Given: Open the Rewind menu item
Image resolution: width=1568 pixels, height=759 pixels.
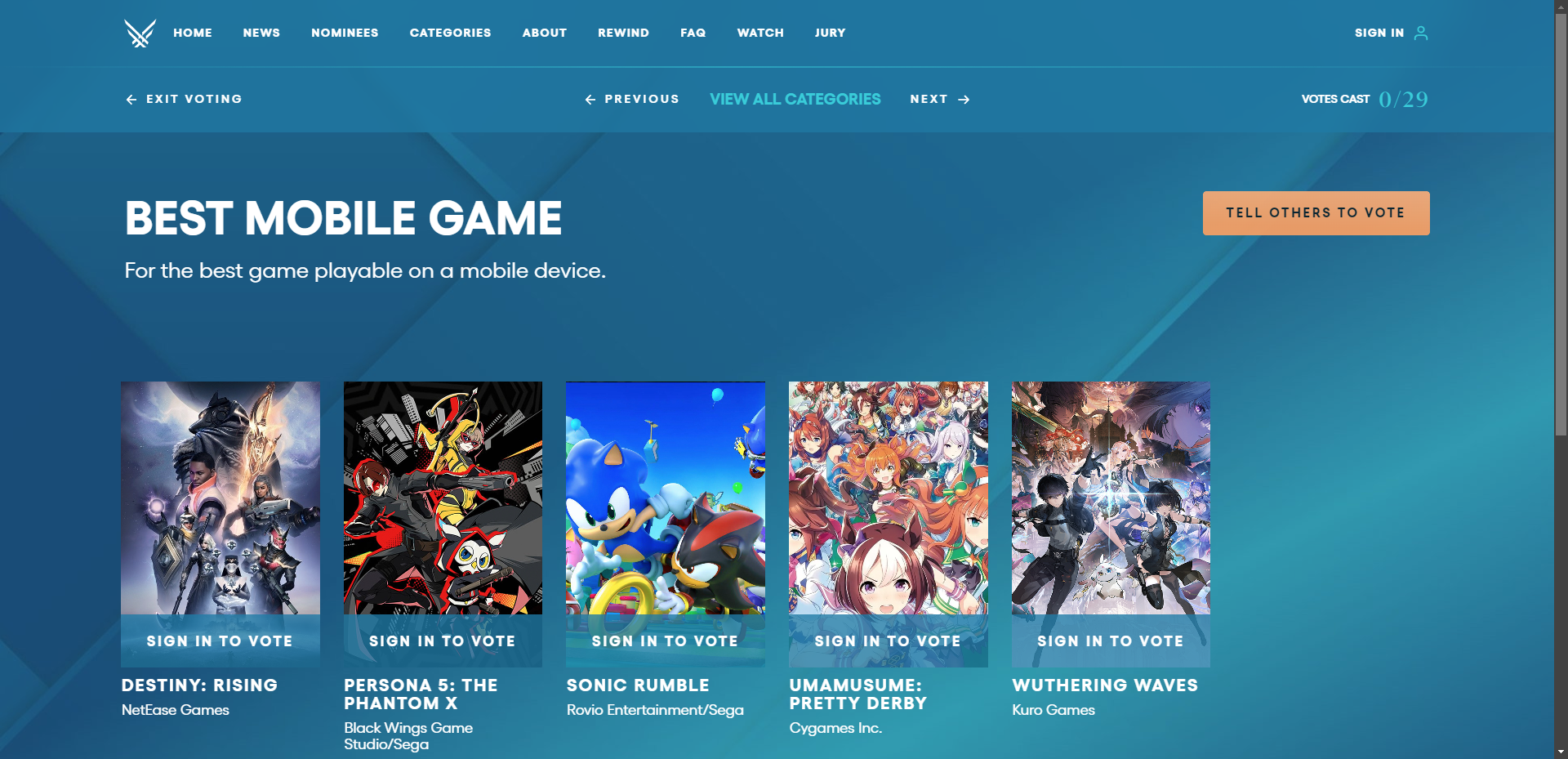Looking at the screenshot, I should 623,33.
